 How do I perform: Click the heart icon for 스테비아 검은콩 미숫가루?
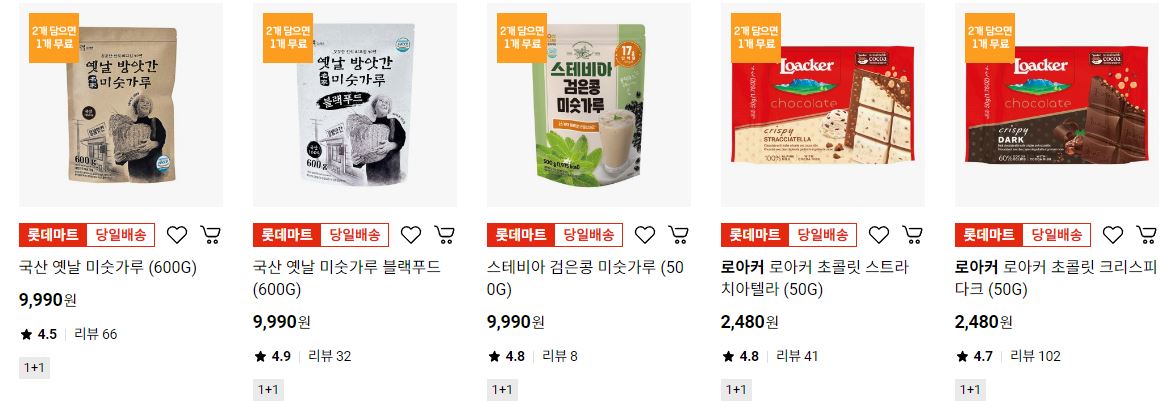(x=645, y=235)
